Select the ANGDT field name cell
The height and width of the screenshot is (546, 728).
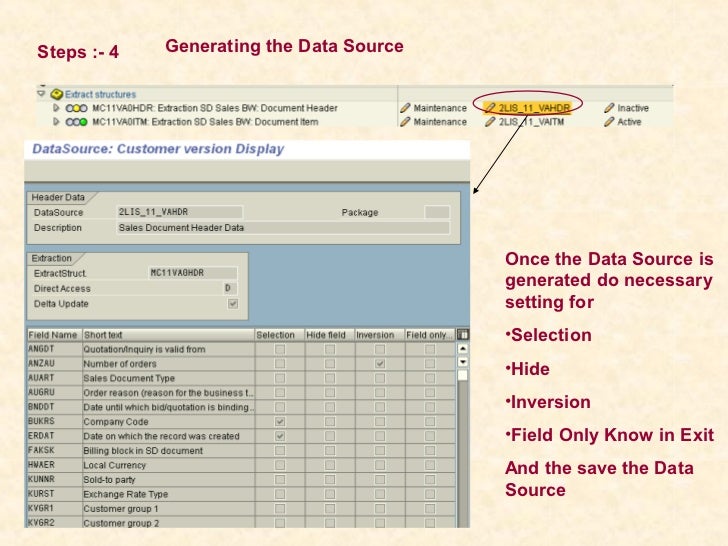(54, 349)
